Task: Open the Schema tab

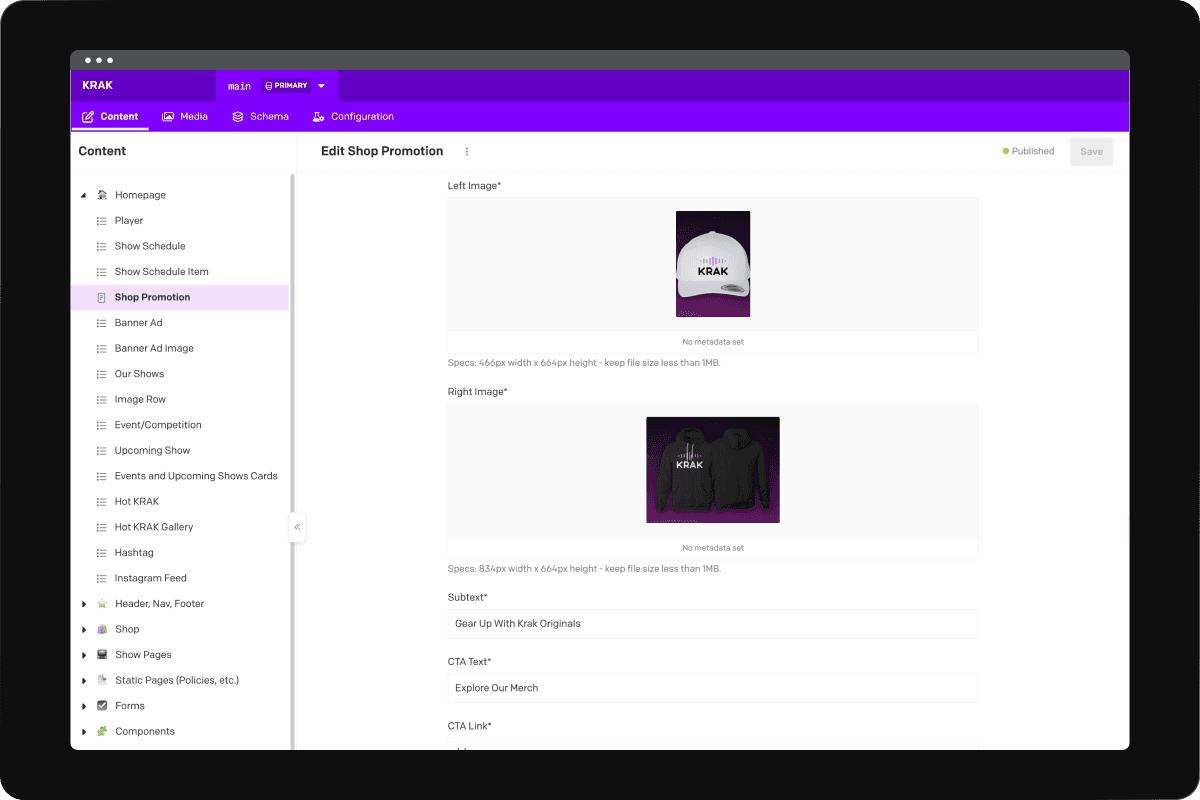Action: pyautogui.click(x=260, y=116)
